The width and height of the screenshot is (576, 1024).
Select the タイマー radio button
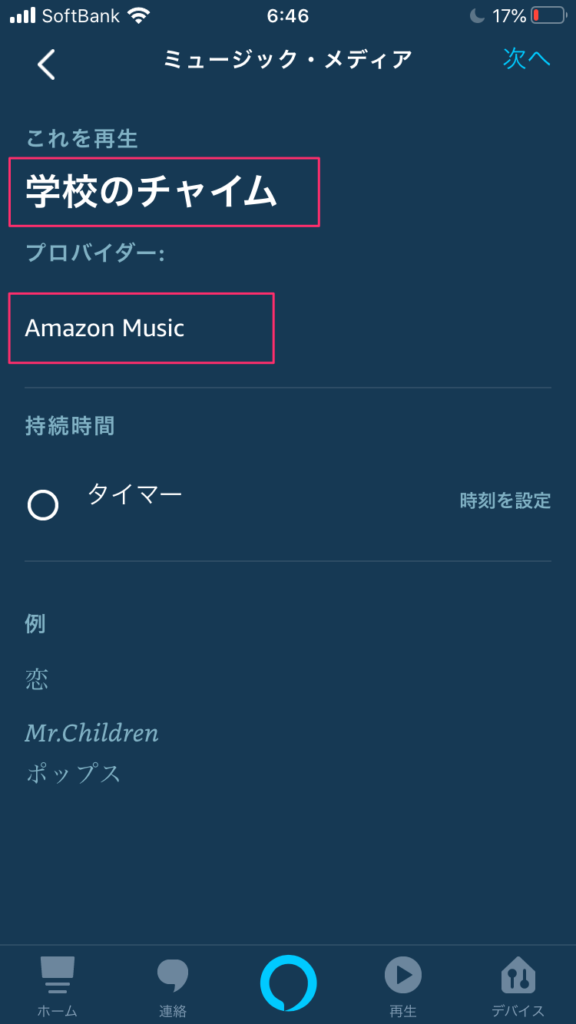43,505
